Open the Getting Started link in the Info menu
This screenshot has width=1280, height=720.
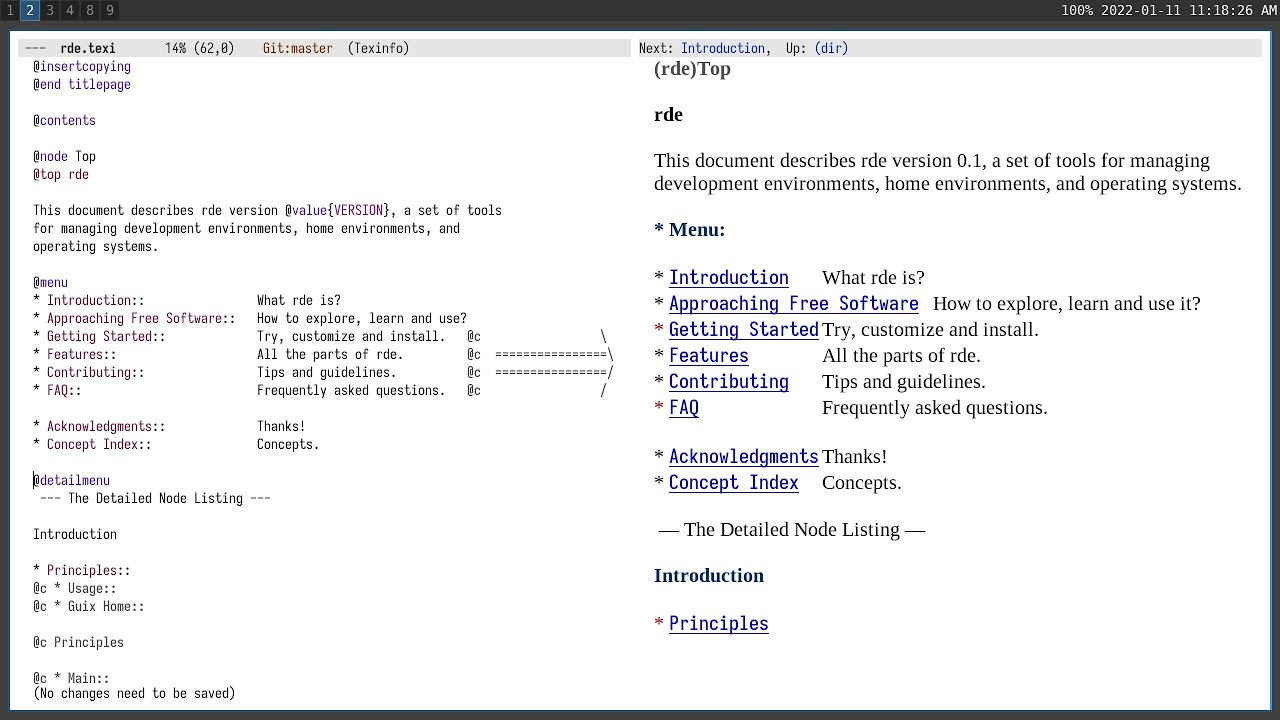pyautogui.click(x=744, y=330)
